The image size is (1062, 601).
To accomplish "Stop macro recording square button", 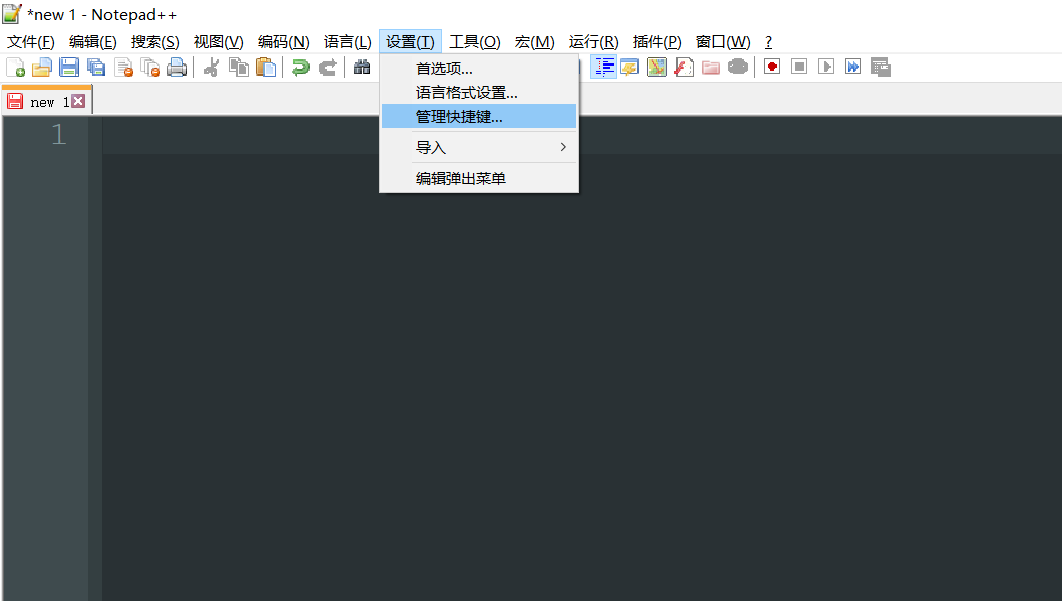I will pyautogui.click(x=799, y=67).
